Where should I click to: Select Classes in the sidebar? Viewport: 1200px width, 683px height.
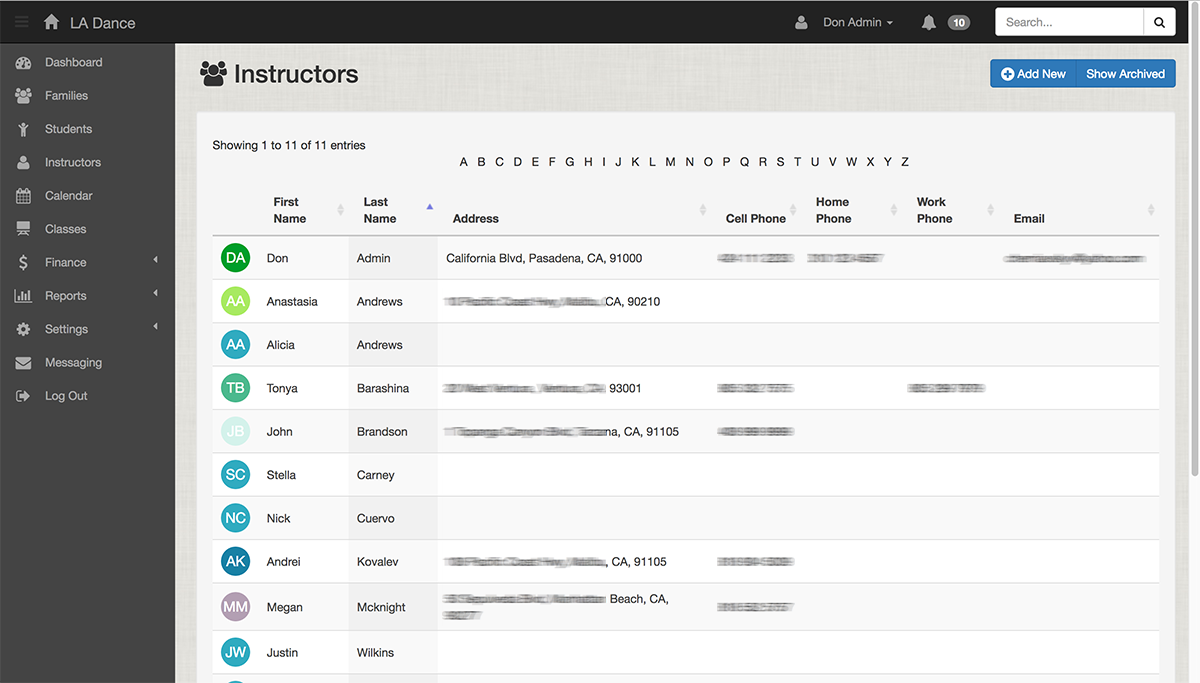pyautogui.click(x=65, y=229)
